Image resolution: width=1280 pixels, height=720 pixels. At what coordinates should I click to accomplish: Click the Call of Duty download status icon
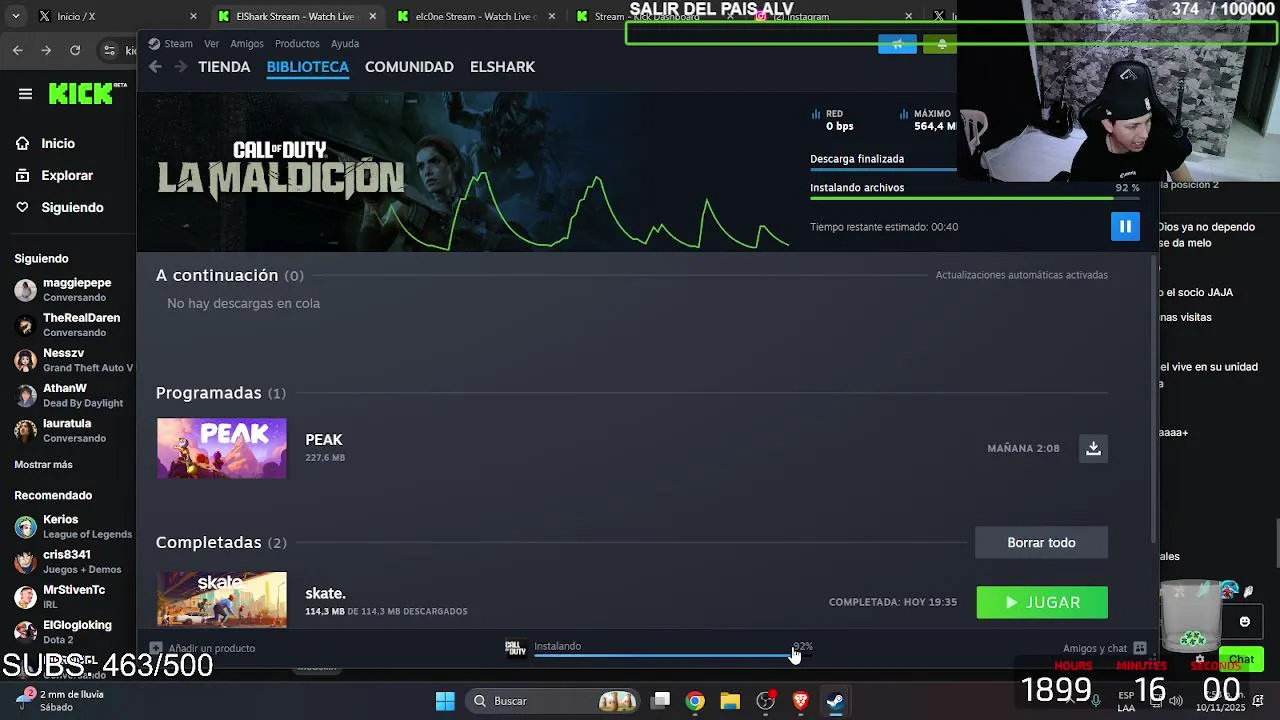click(515, 649)
